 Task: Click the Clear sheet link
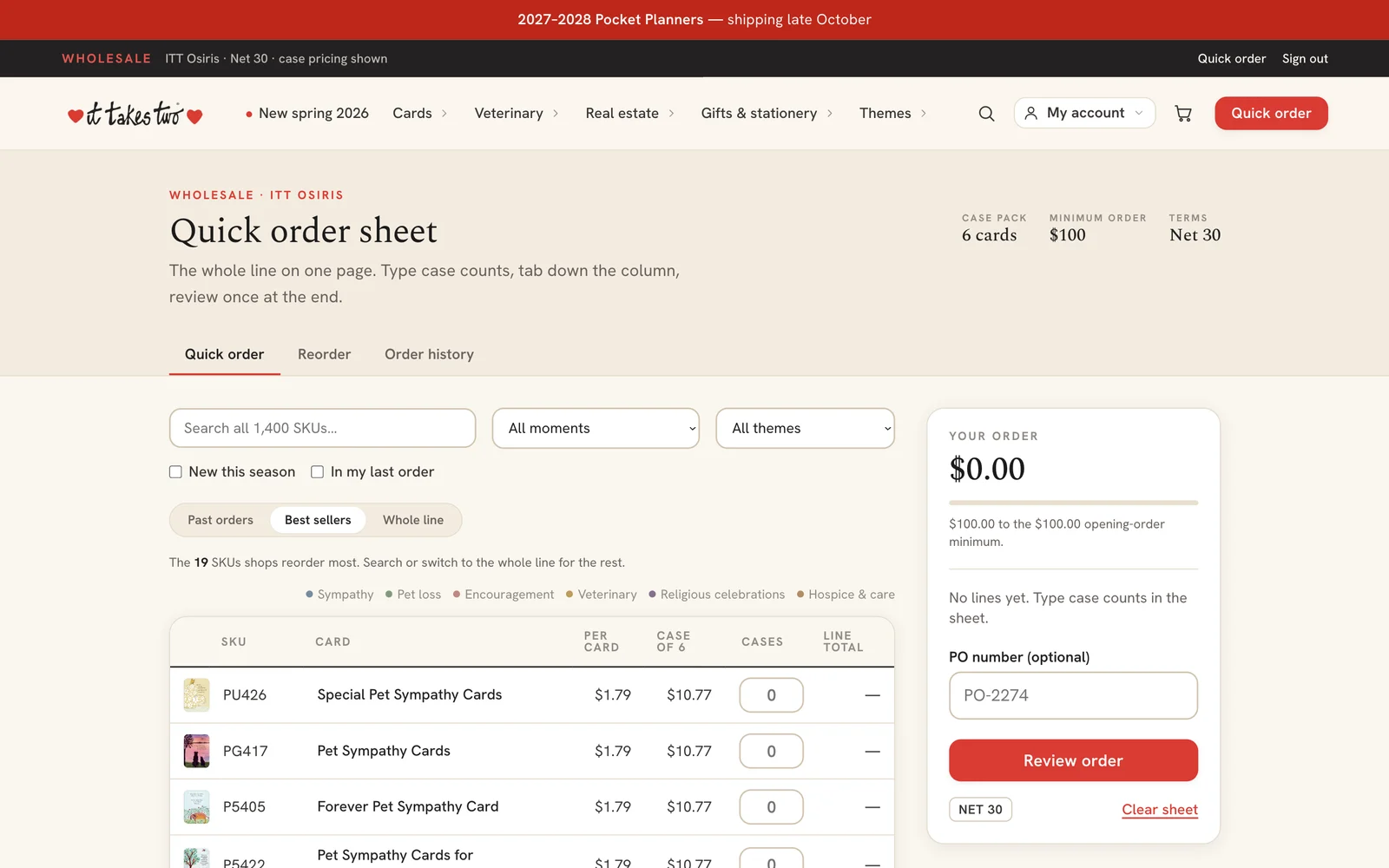(1160, 810)
